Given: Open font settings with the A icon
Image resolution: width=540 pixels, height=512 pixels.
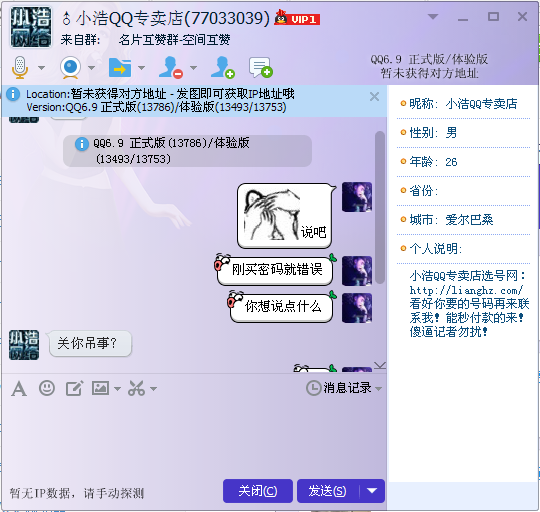Looking at the screenshot, I should pos(19,389).
